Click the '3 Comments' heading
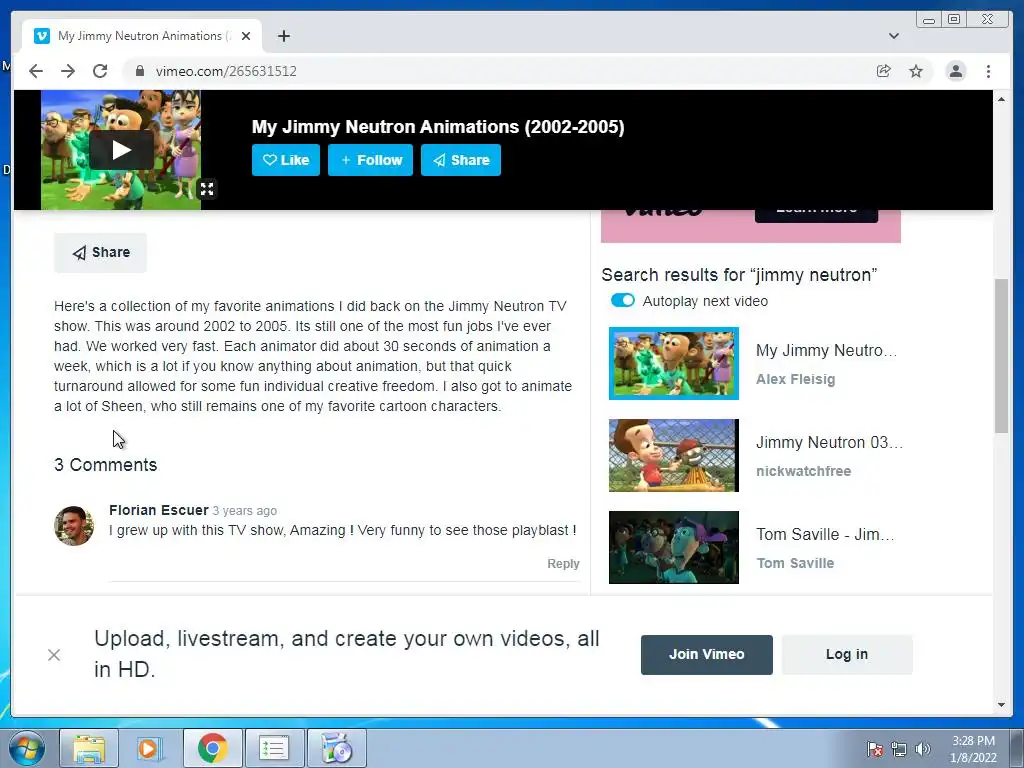The height and width of the screenshot is (768, 1024). click(106, 465)
